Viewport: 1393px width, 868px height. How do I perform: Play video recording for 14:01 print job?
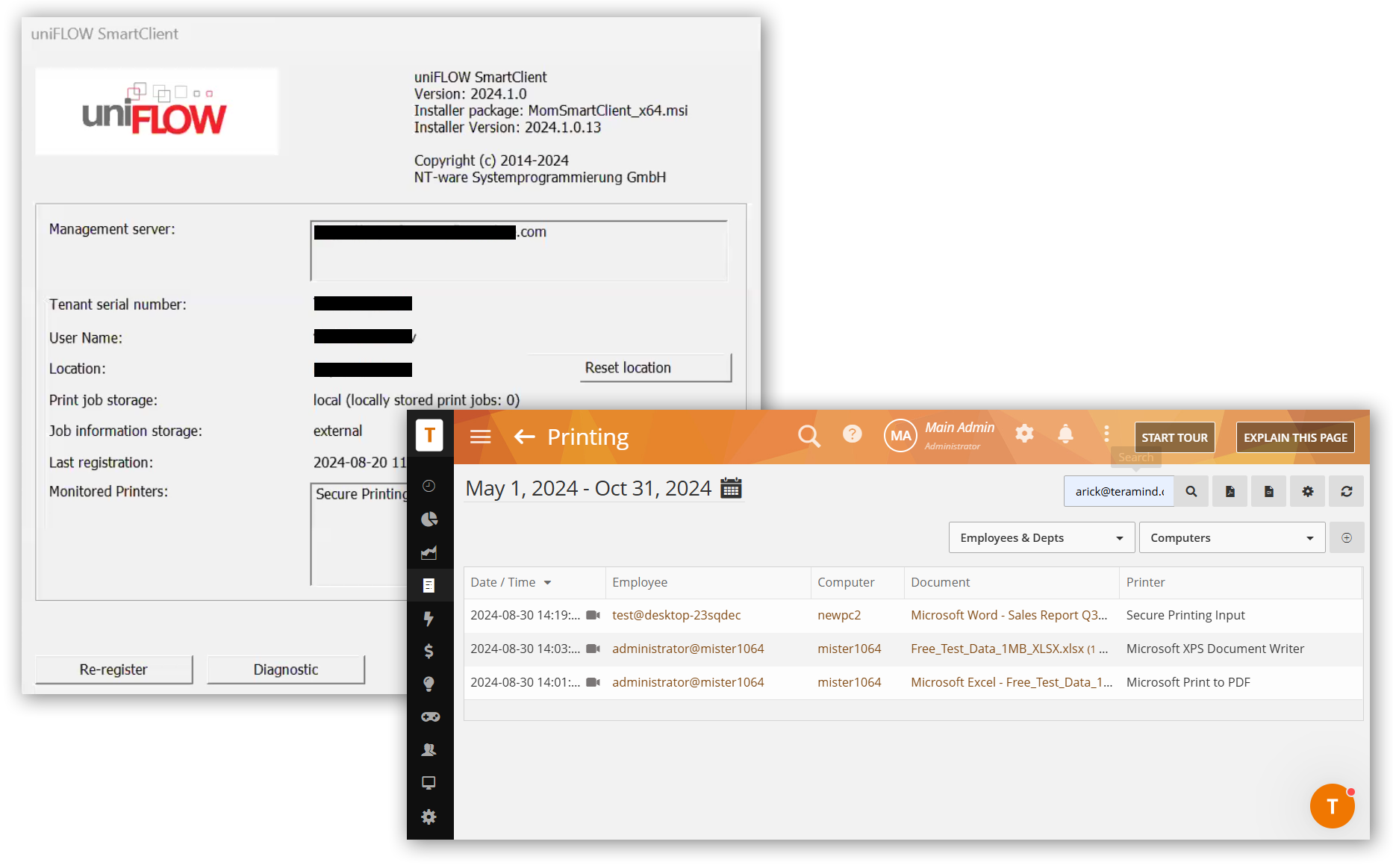coord(593,682)
